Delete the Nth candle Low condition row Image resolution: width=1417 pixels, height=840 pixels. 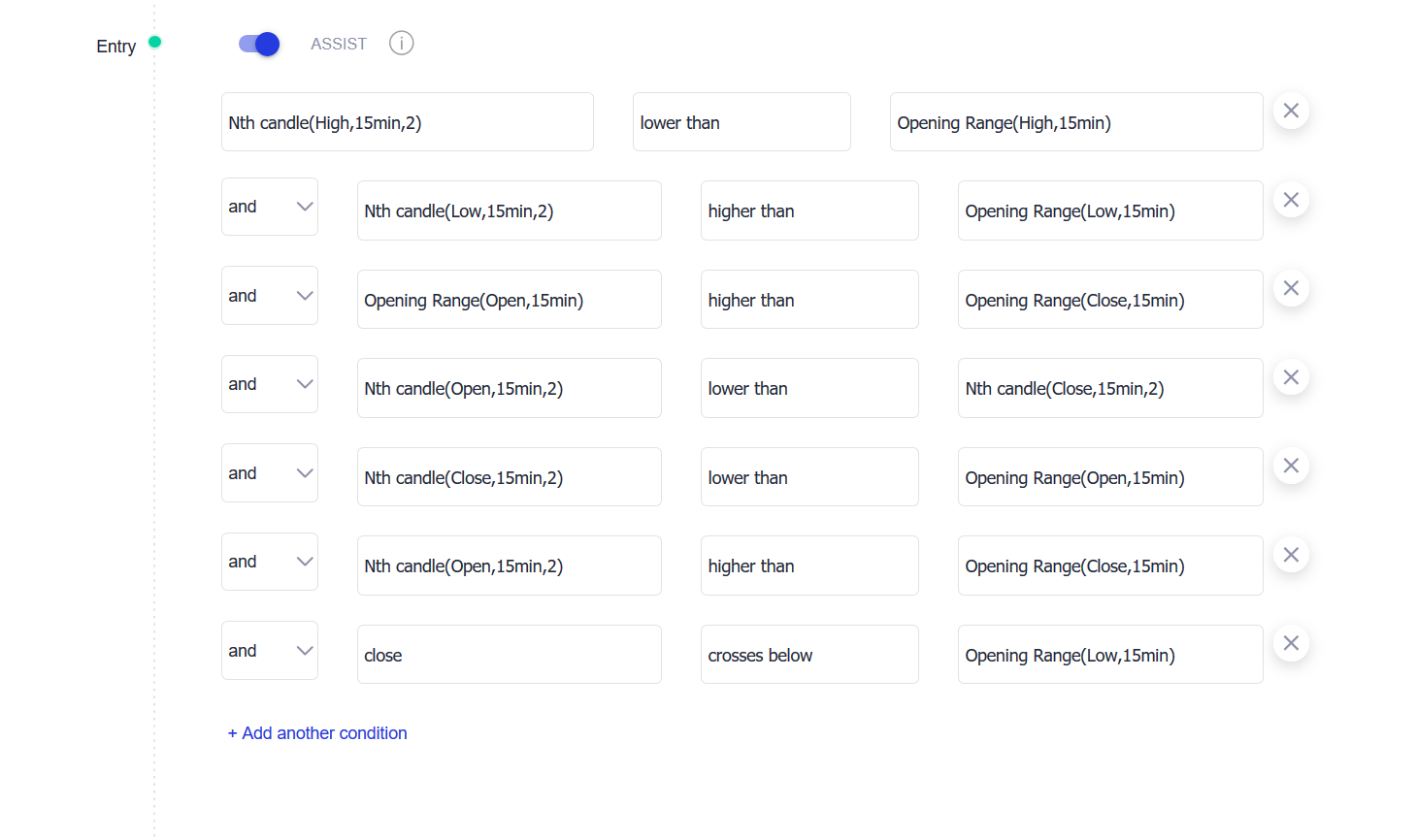tap(1291, 200)
